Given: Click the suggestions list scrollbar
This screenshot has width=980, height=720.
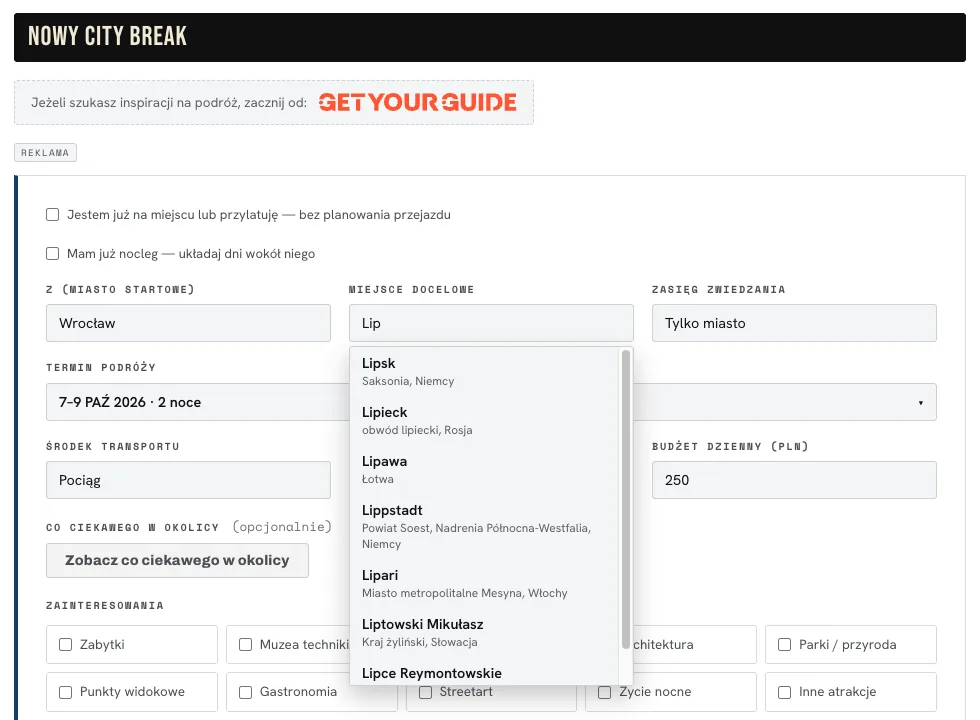Looking at the screenshot, I should click(x=626, y=499).
